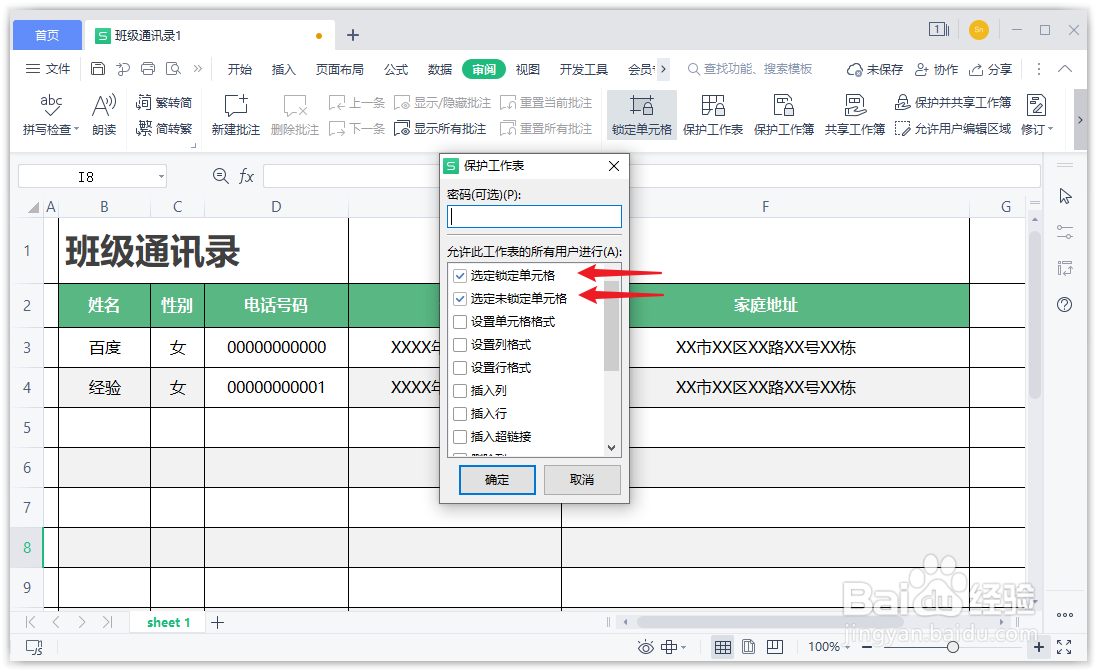Click the print icon in quick access bar

point(148,69)
